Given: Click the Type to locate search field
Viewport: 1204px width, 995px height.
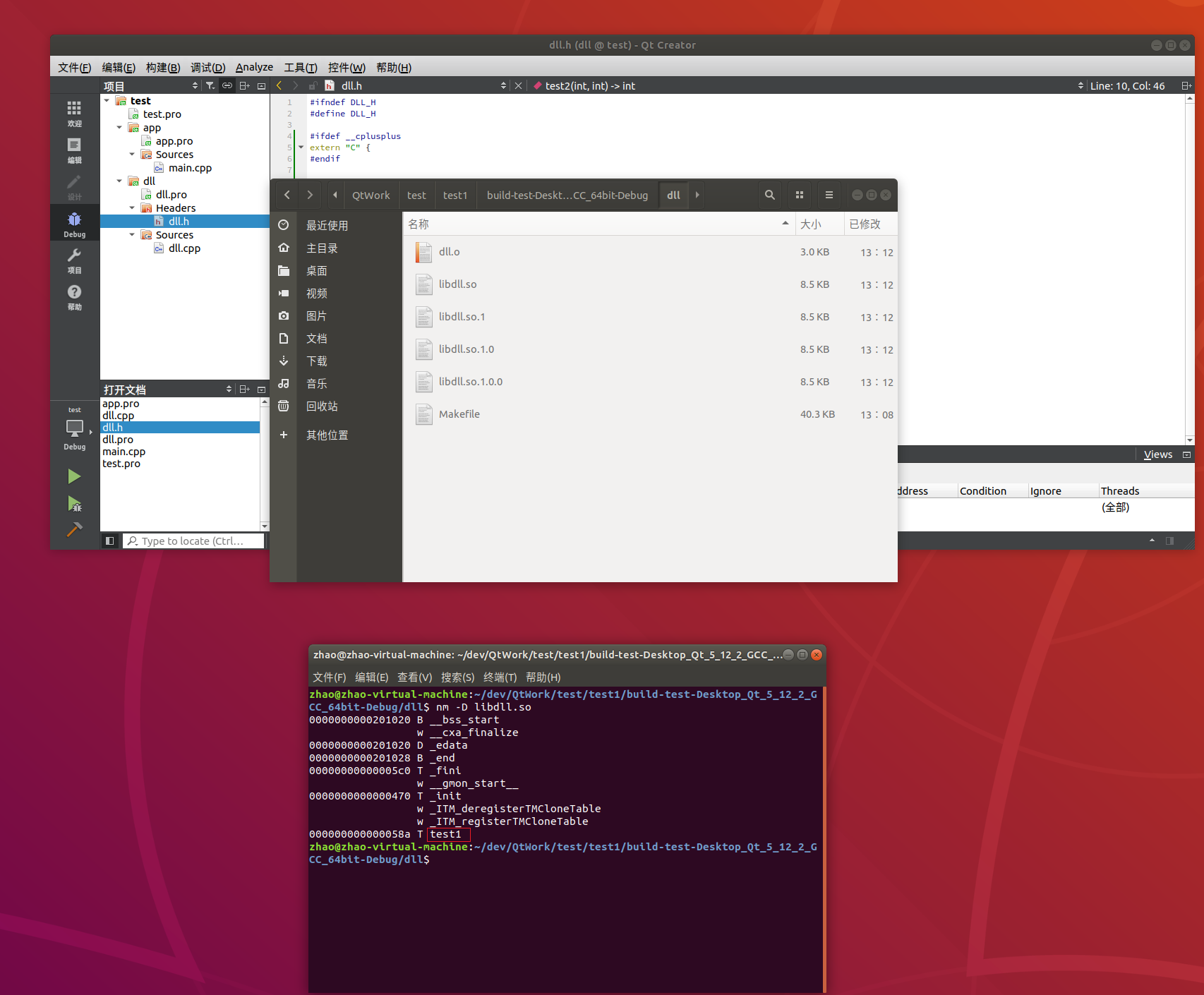Looking at the screenshot, I should pos(193,541).
